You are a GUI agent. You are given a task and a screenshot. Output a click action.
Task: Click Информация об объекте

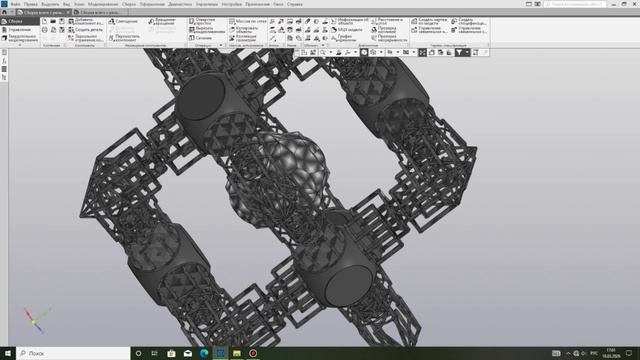tap(349, 21)
